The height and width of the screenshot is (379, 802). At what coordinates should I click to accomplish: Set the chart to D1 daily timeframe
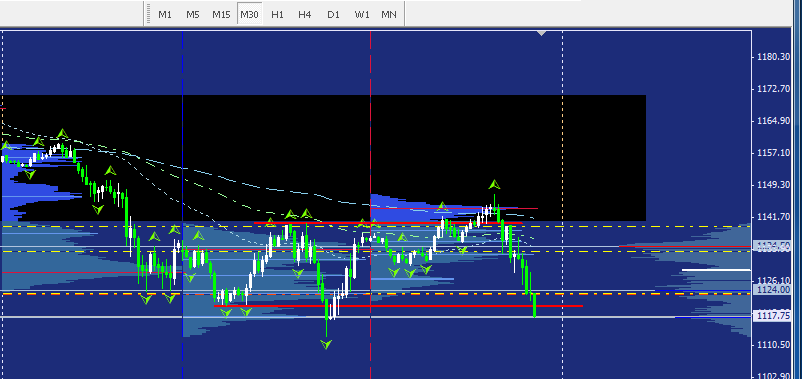point(333,14)
